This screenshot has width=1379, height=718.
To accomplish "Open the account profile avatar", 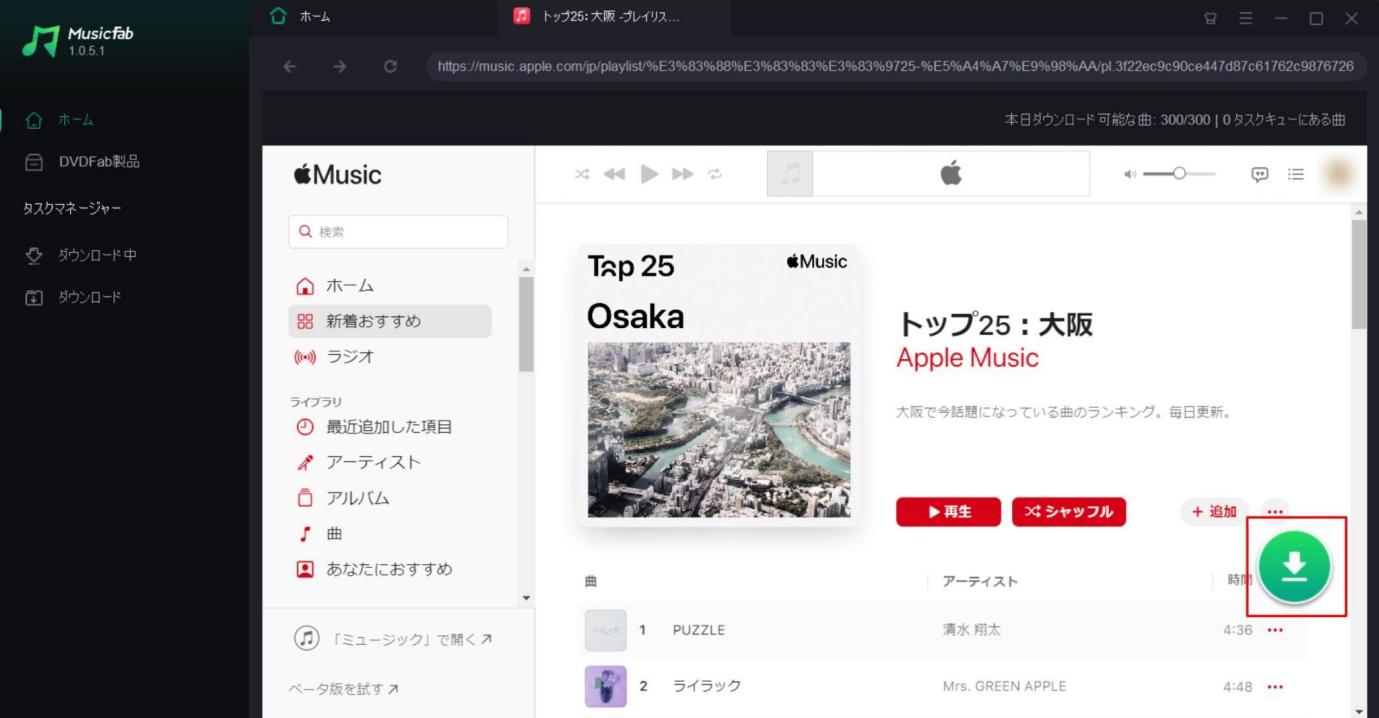I will tap(1337, 174).
